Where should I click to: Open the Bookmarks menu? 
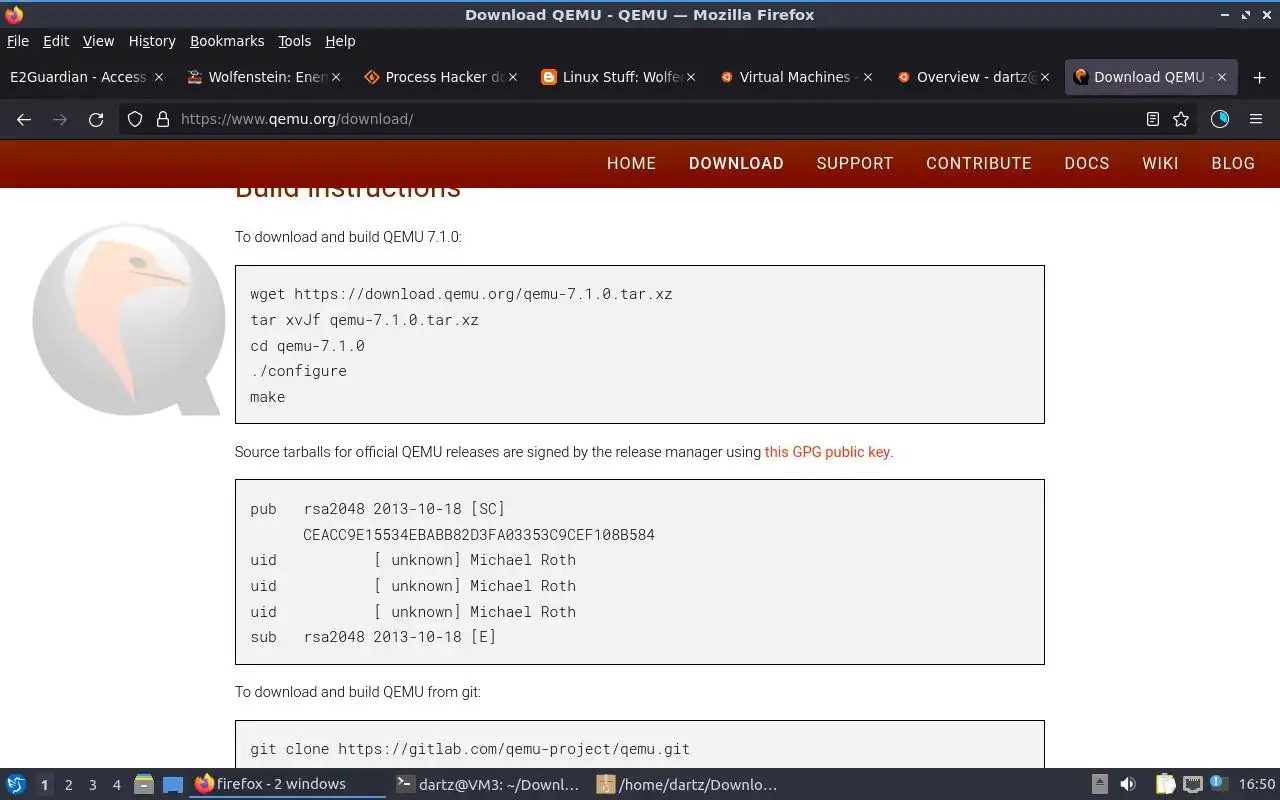227,41
